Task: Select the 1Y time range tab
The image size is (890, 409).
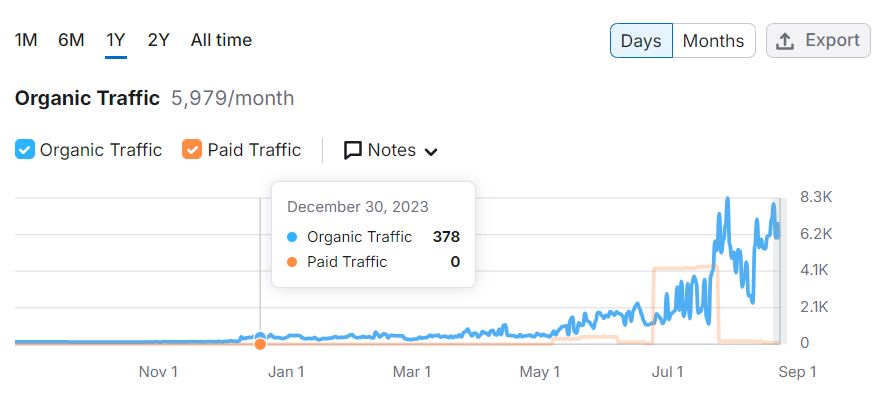Action: (x=116, y=40)
